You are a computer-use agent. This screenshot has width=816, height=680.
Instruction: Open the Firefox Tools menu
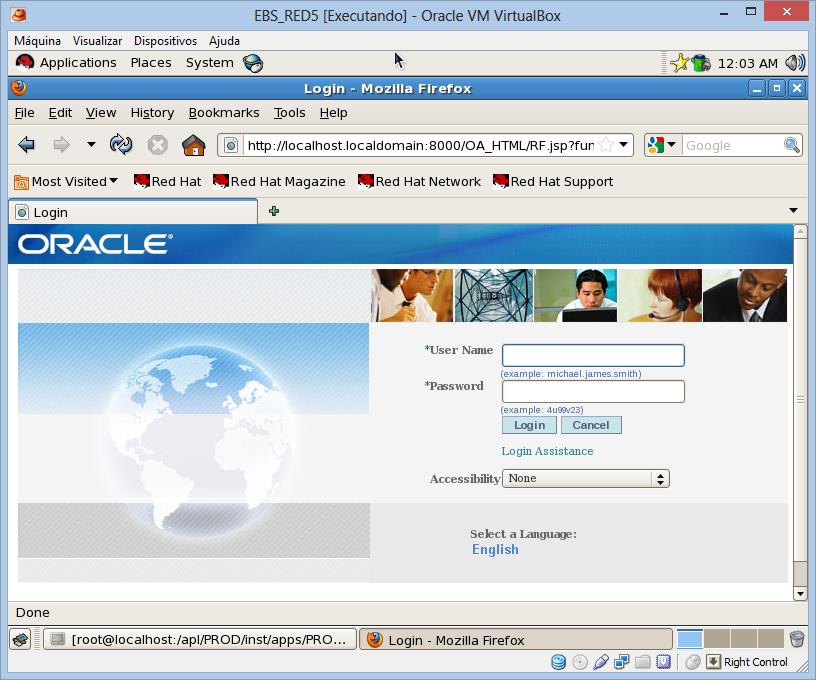[x=289, y=113]
